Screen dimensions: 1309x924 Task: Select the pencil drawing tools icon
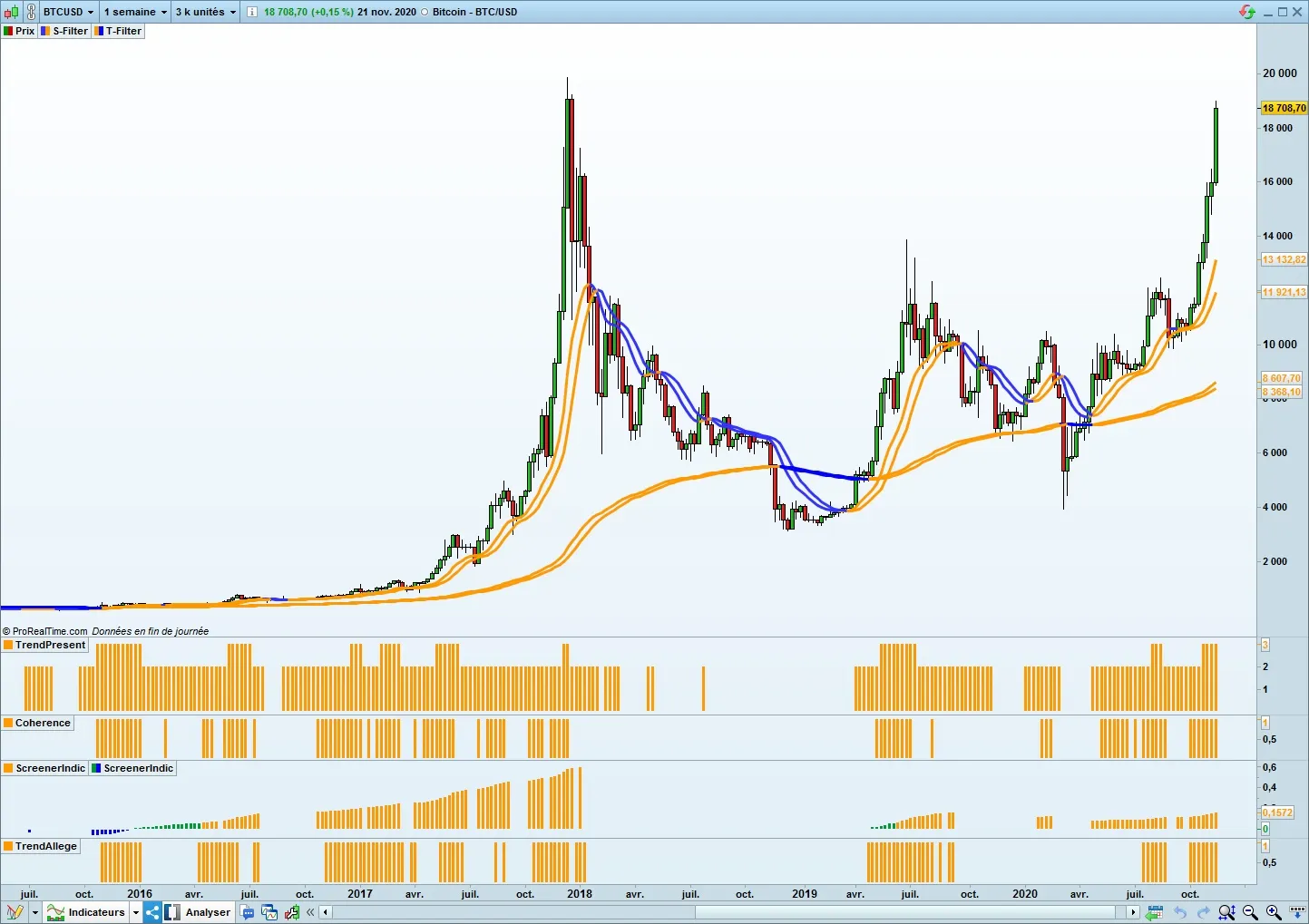point(15,912)
